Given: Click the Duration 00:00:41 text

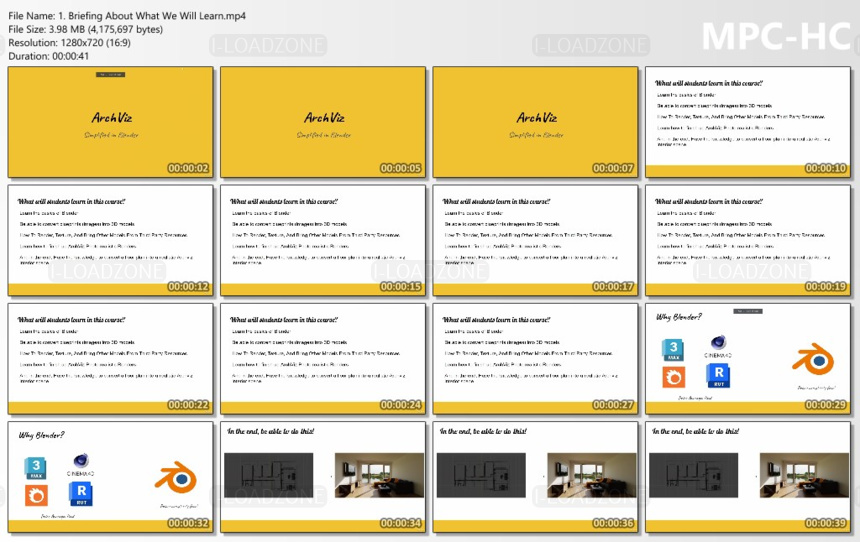Looking at the screenshot, I should pyautogui.click(x=48, y=56).
